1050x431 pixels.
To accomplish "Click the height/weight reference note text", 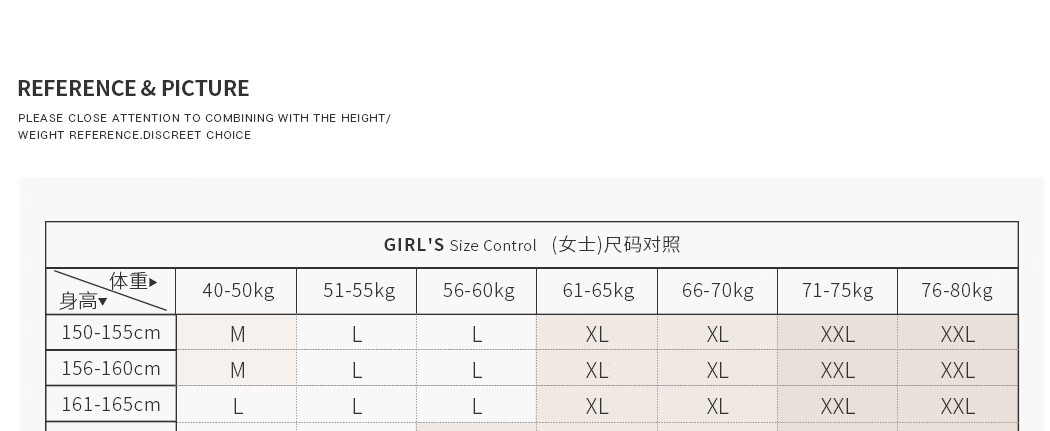I will tap(204, 126).
